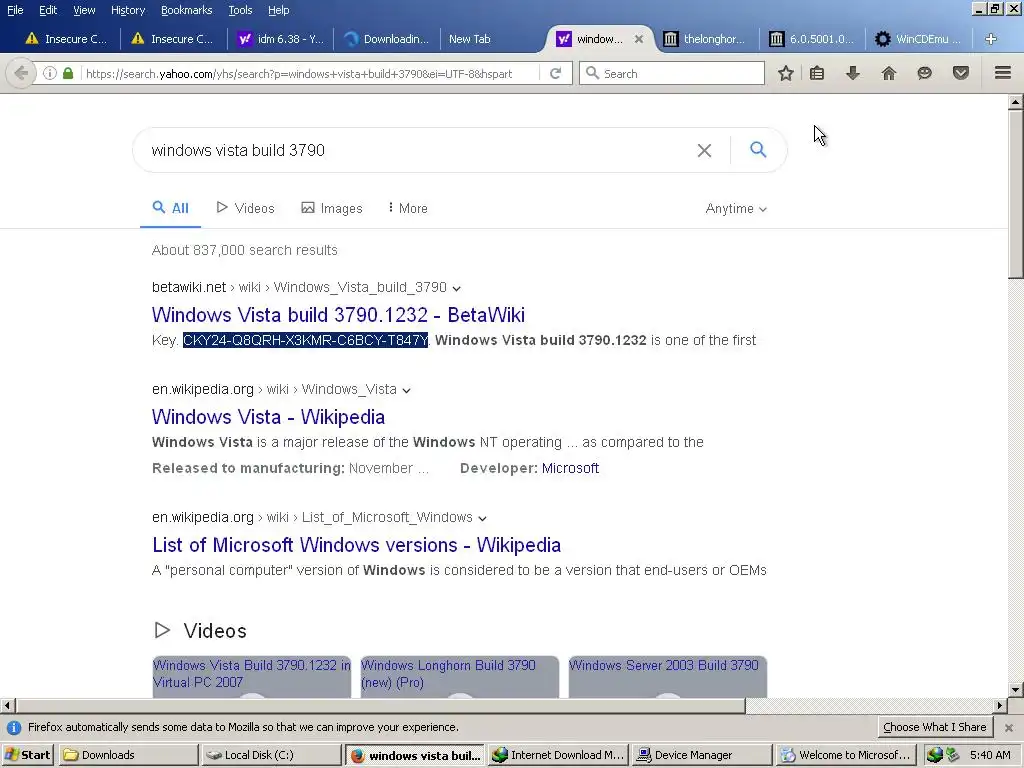Dismiss the Firefox data notification bar
This screenshot has width=1024, height=768.
click(1009, 728)
